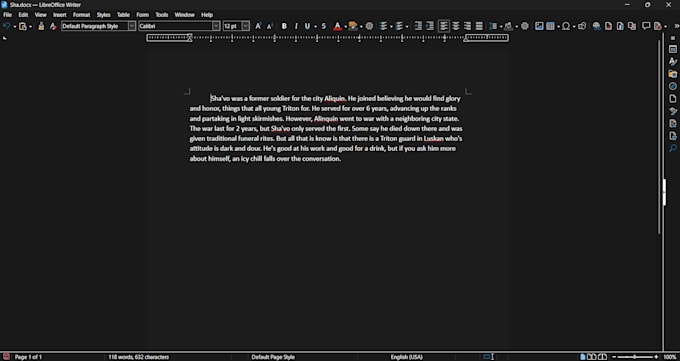Apply the red font color

tap(337, 26)
